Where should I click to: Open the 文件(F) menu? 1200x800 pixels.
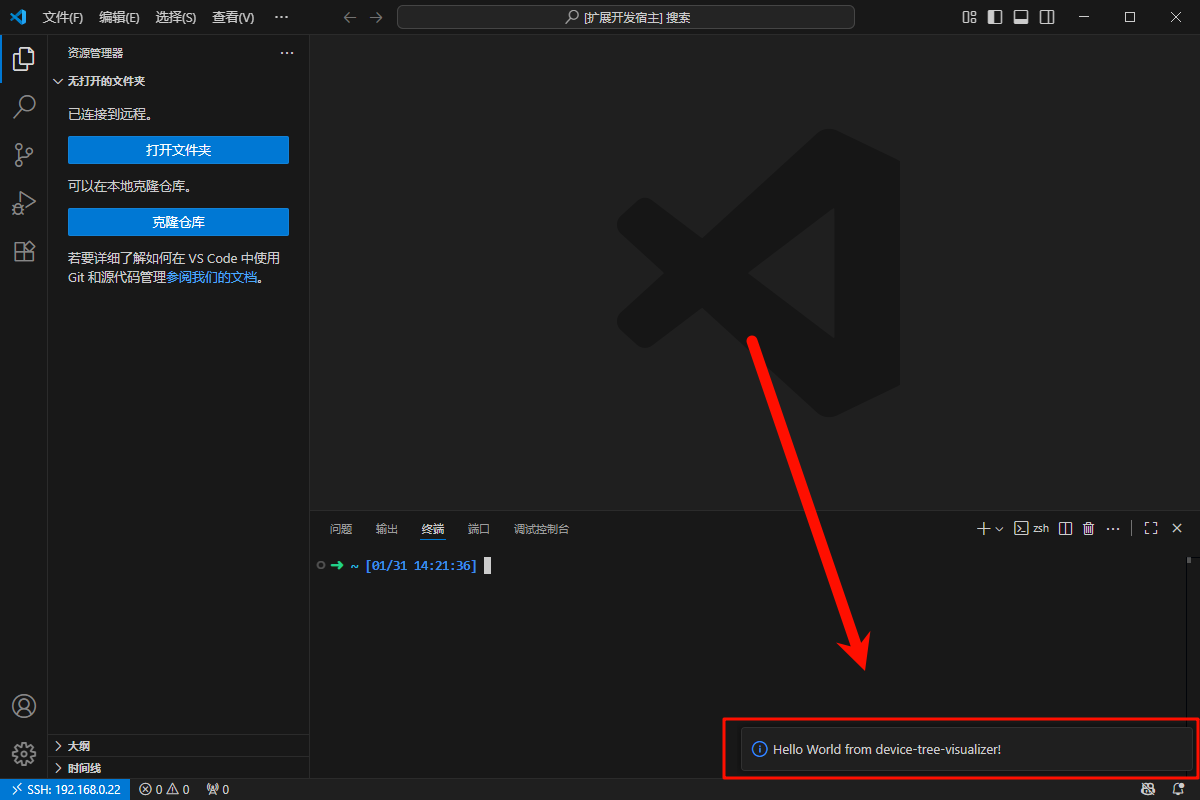(63, 17)
